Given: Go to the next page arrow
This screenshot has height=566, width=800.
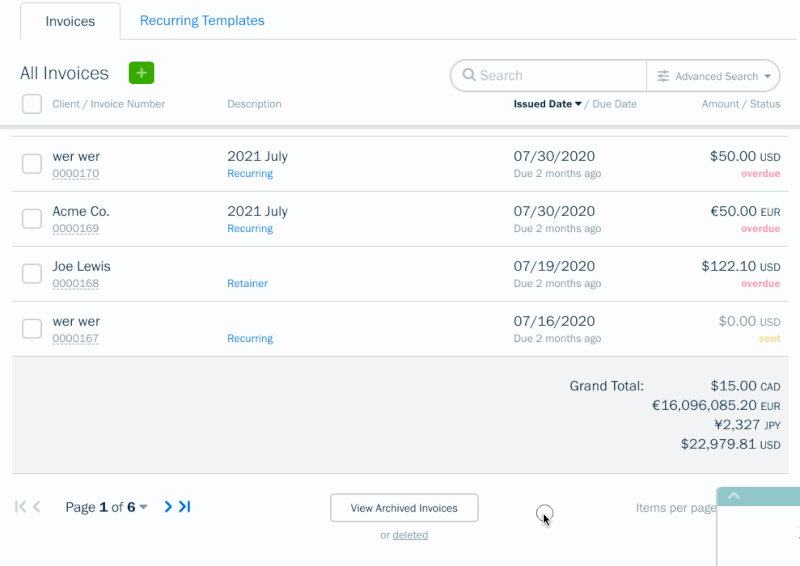Looking at the screenshot, I should pos(168,507).
